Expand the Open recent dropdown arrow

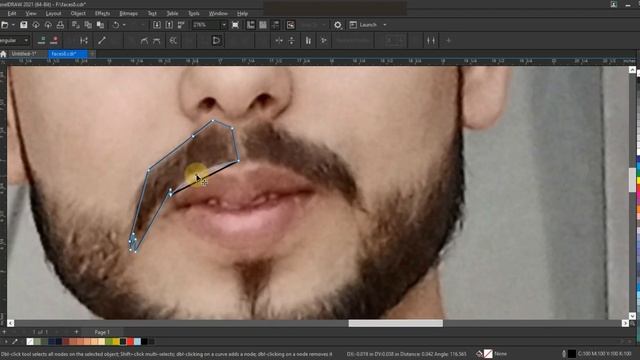tap(13, 25)
